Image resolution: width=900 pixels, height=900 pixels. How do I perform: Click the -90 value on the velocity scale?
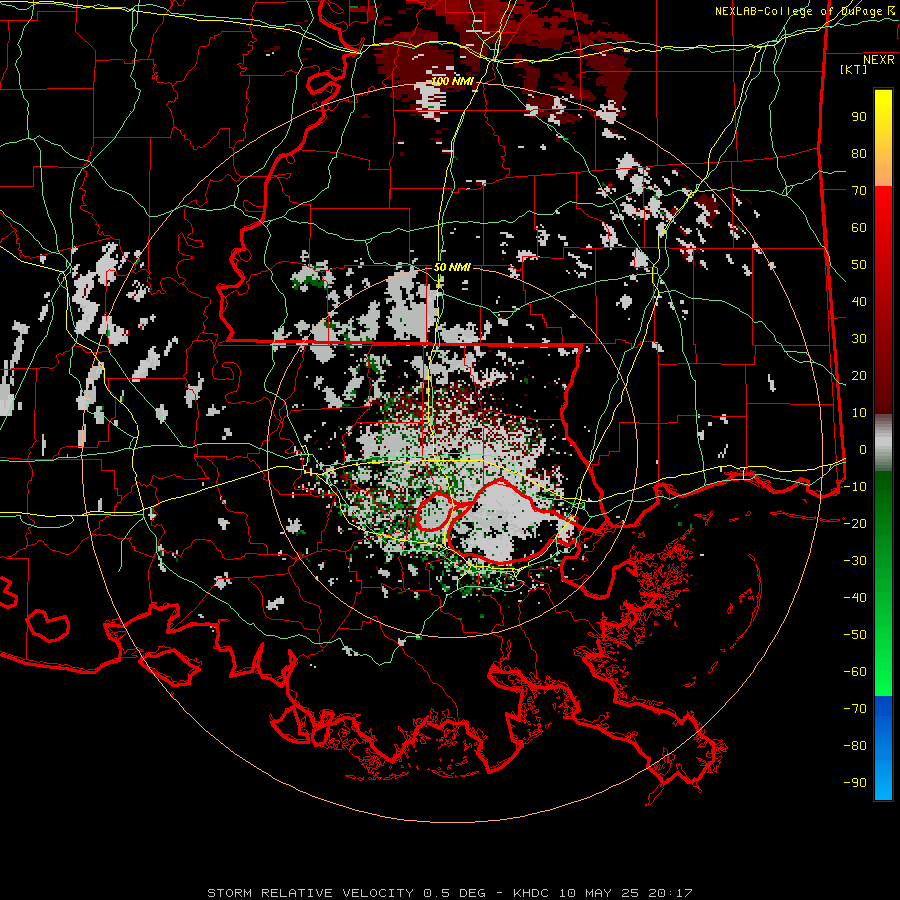click(855, 783)
